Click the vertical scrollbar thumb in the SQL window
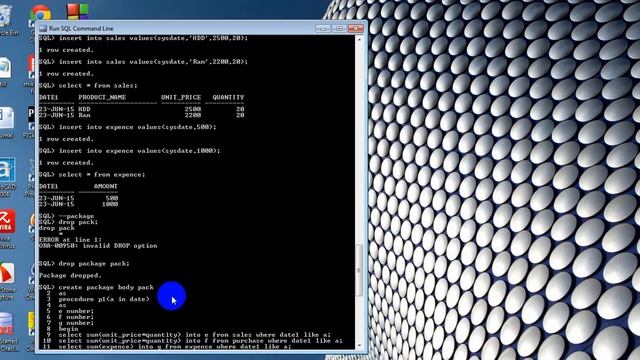Viewport: 640px width, 360px height. (x=359, y=270)
